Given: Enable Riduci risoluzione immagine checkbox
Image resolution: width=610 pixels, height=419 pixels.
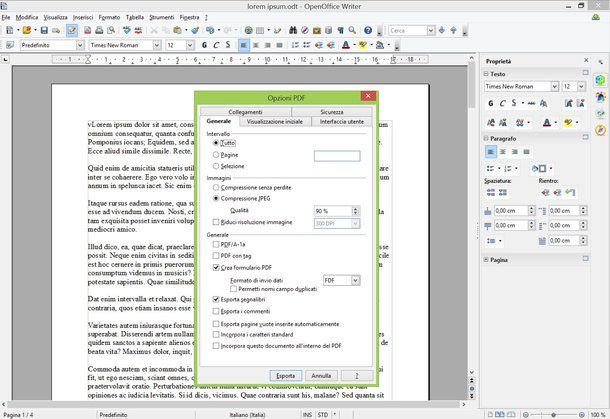Looking at the screenshot, I should coord(216,222).
